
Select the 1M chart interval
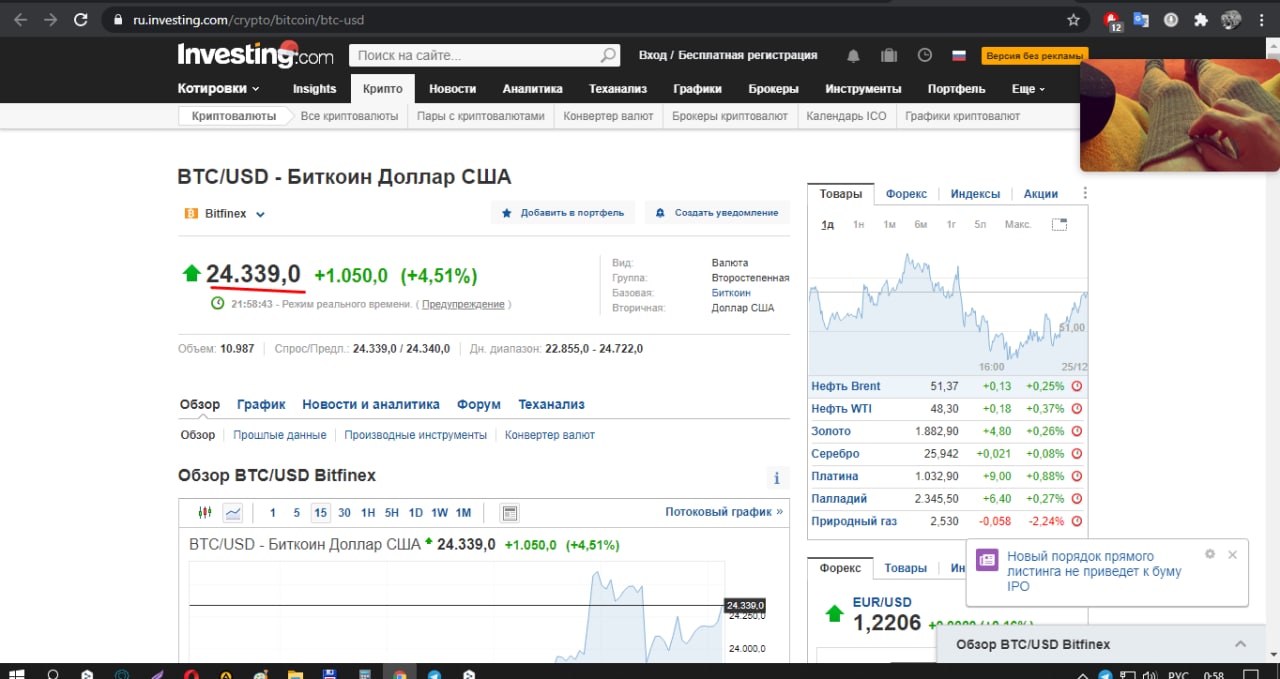point(463,513)
